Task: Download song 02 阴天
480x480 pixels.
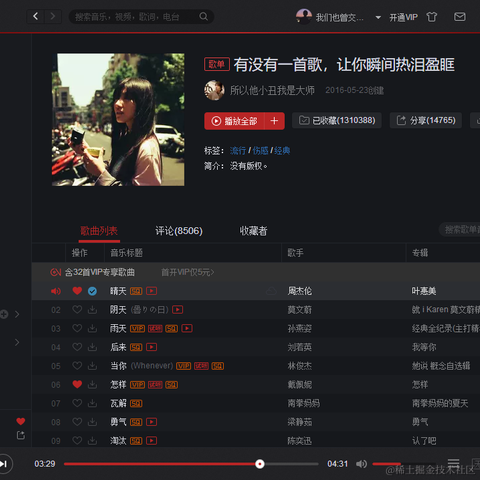Action: pos(92,310)
